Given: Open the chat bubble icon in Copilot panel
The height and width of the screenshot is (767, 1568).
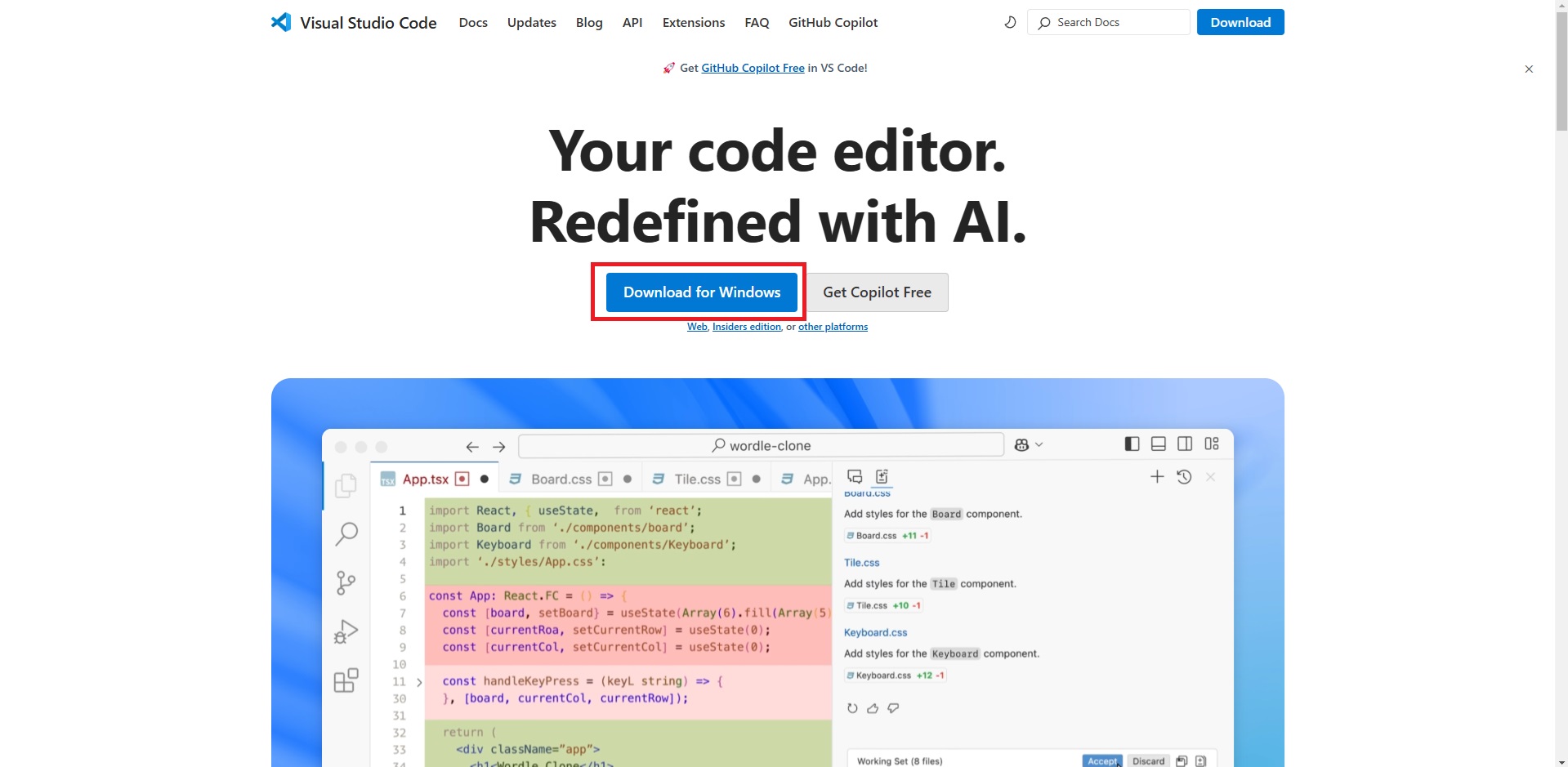Looking at the screenshot, I should click(x=855, y=477).
